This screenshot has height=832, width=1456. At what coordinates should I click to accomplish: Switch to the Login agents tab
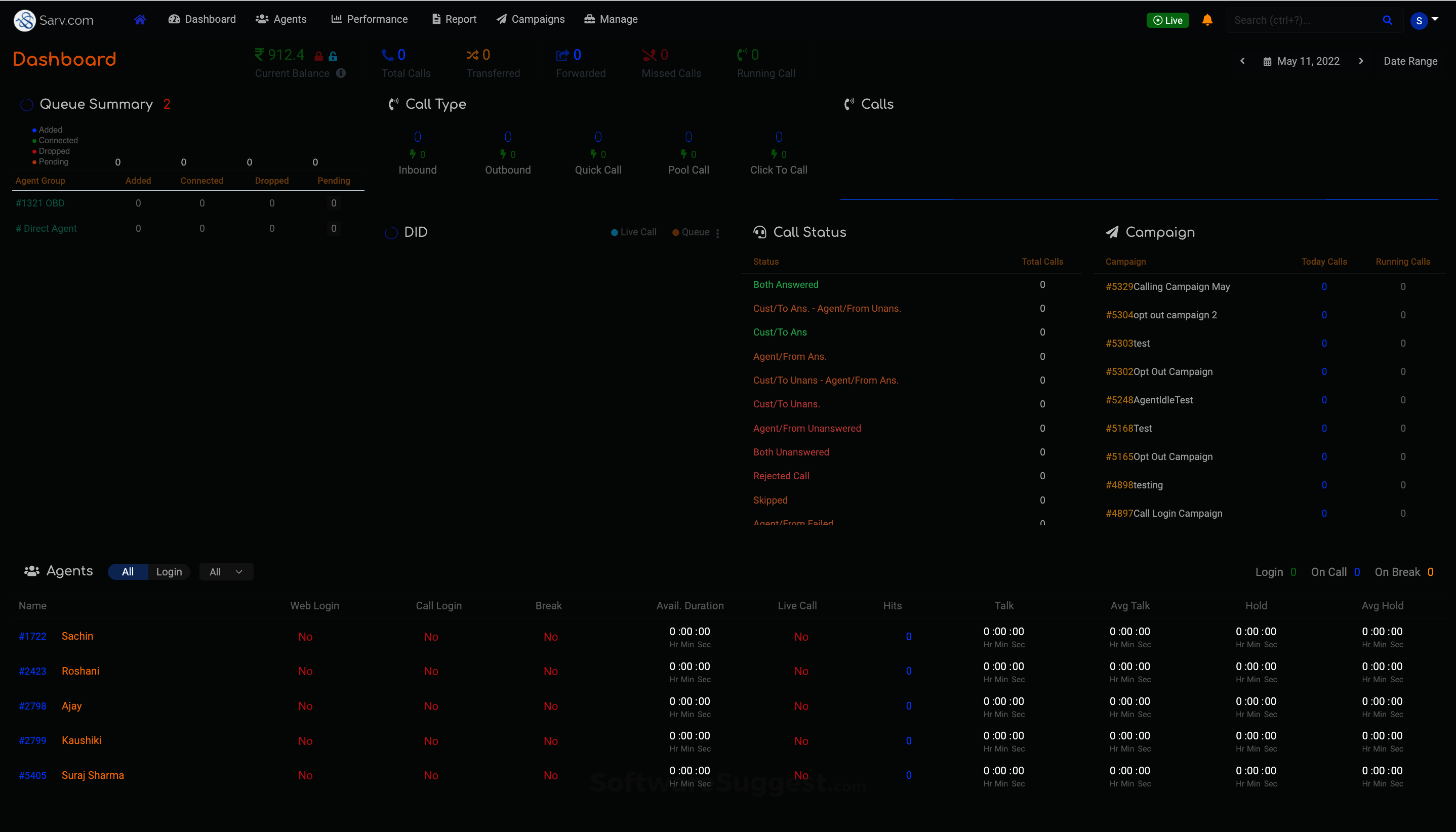coord(169,572)
